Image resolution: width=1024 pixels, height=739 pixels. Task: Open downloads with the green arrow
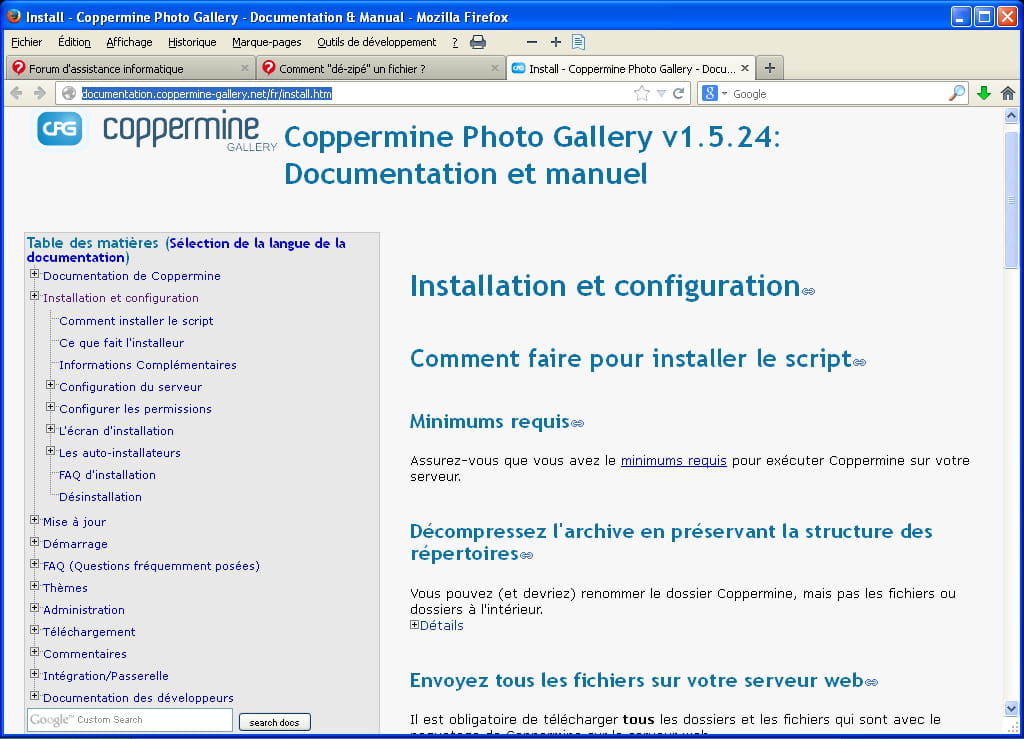[984, 93]
